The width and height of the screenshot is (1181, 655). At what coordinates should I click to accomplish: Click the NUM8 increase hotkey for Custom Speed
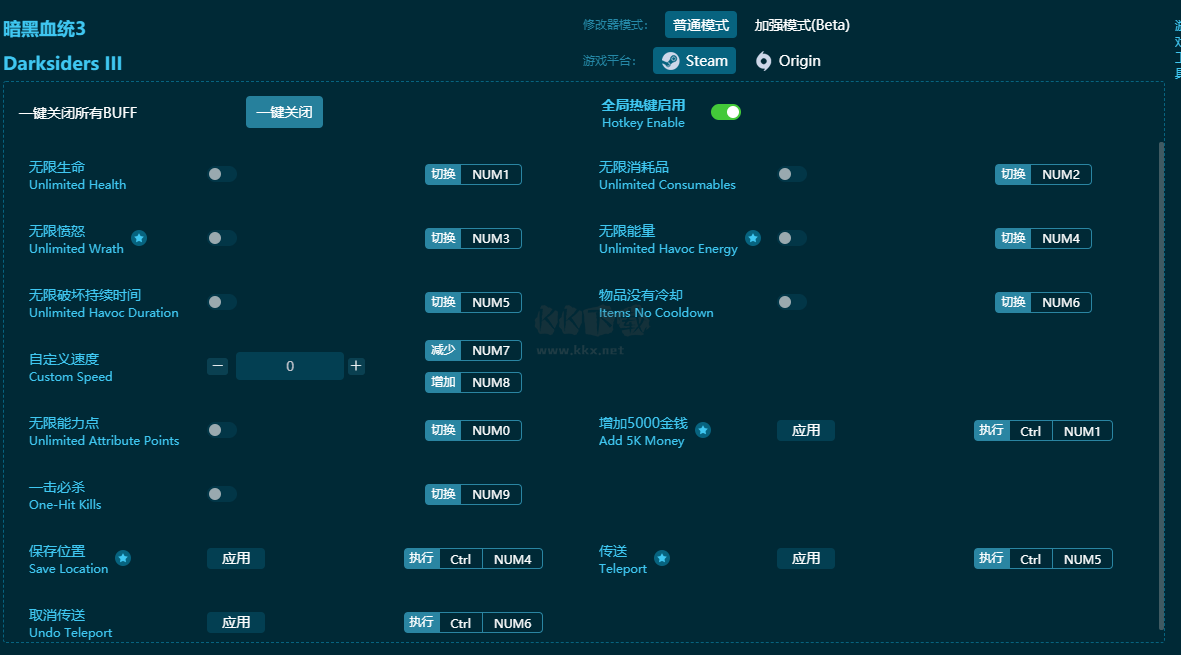(x=473, y=382)
